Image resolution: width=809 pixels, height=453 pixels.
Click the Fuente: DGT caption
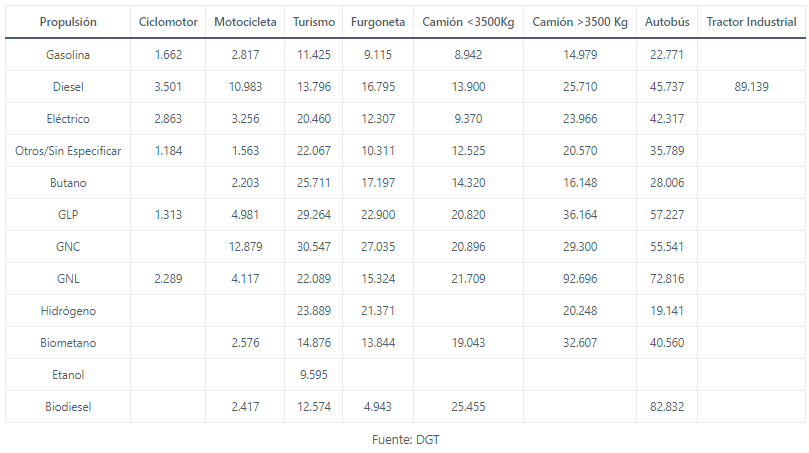[x=404, y=438]
